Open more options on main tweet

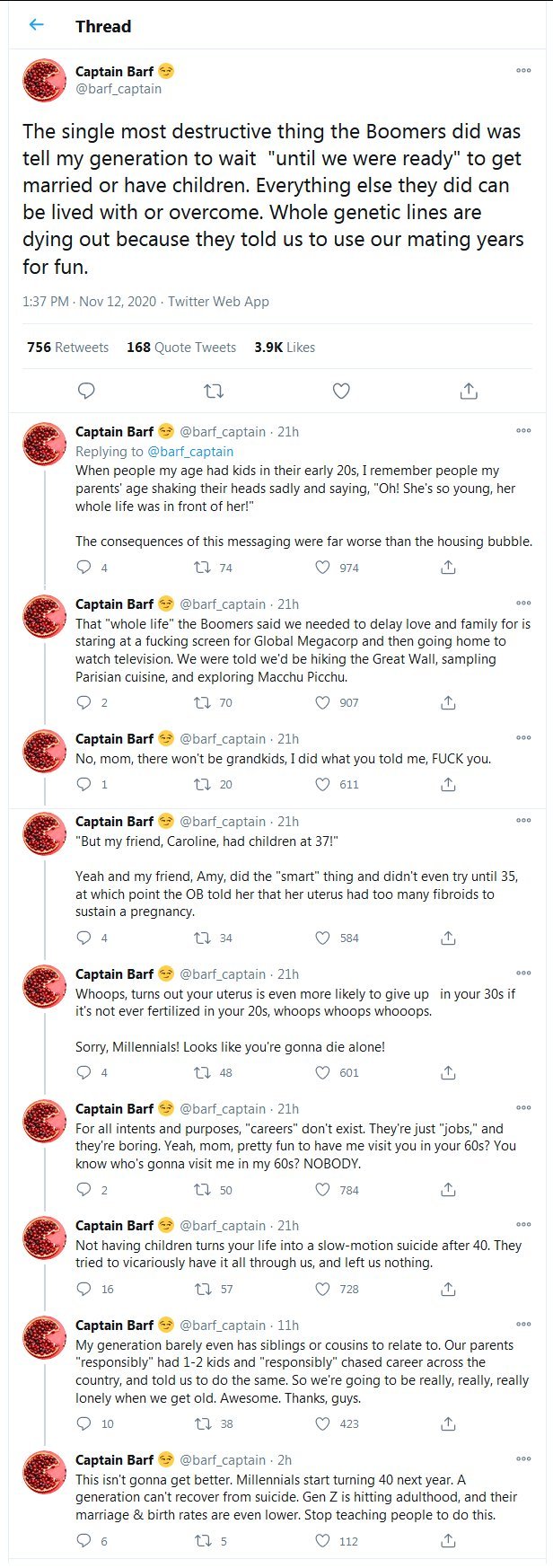523,70
